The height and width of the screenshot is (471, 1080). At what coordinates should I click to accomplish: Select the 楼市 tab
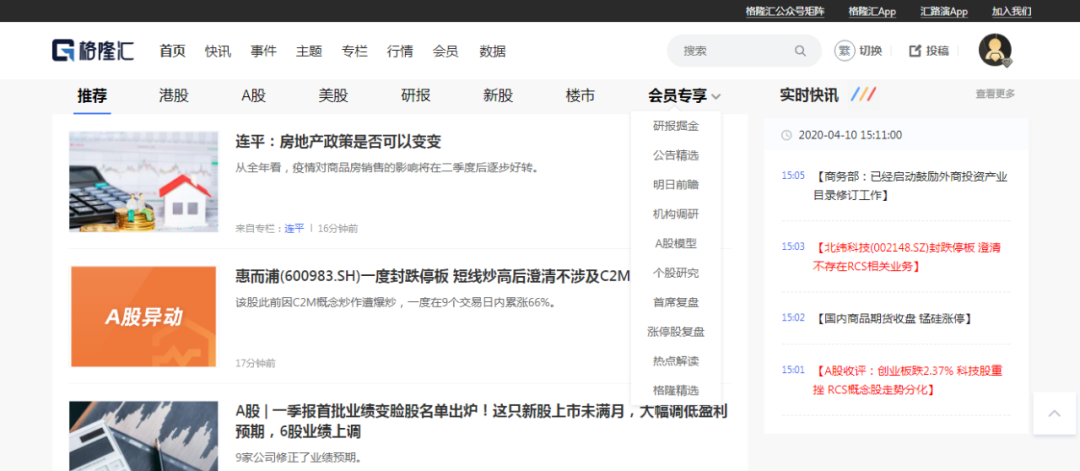580,96
